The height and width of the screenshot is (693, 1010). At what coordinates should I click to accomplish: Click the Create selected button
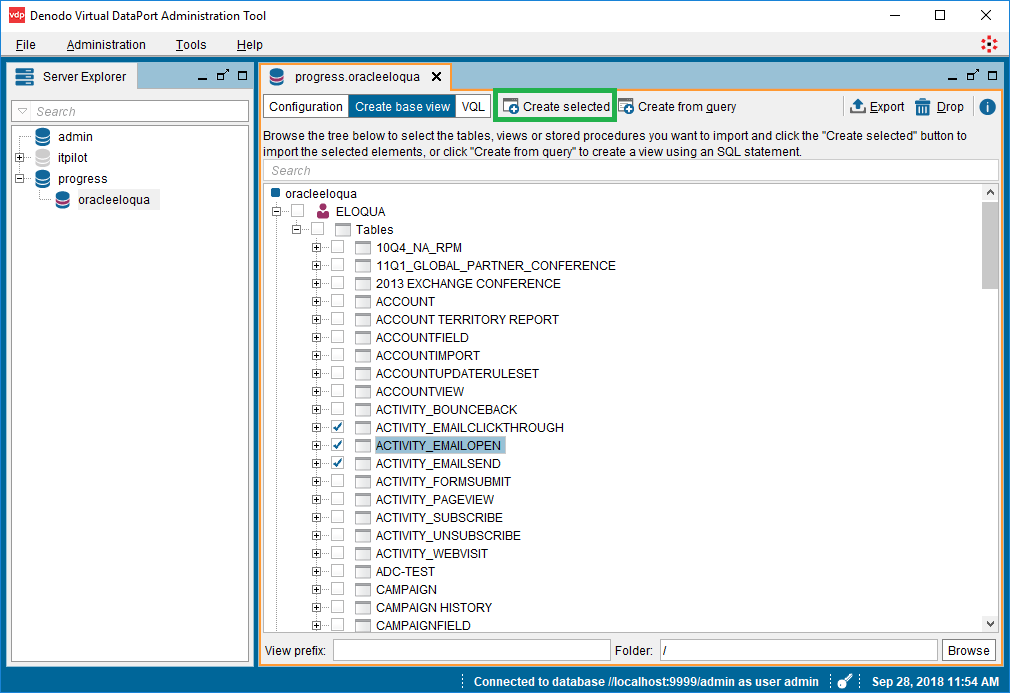pyautogui.click(x=556, y=107)
